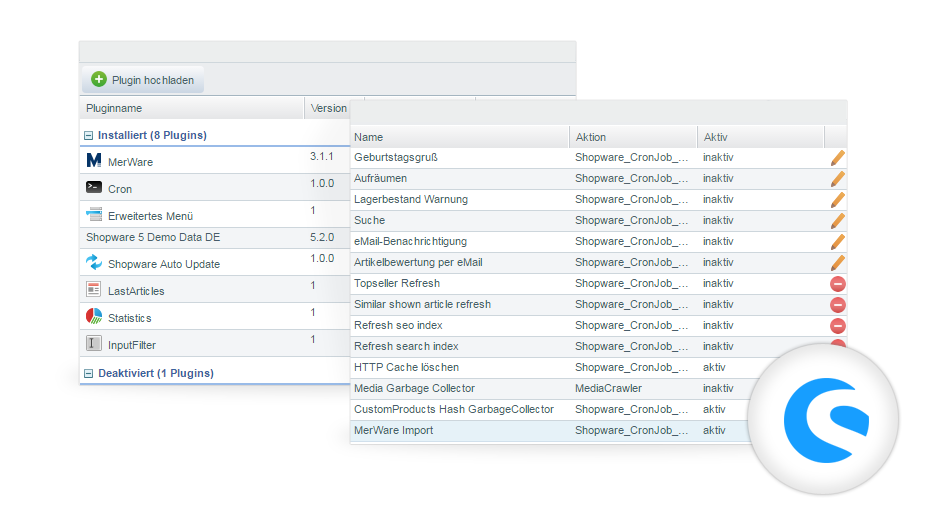Click the Topseller Refresh job name

pos(397,283)
